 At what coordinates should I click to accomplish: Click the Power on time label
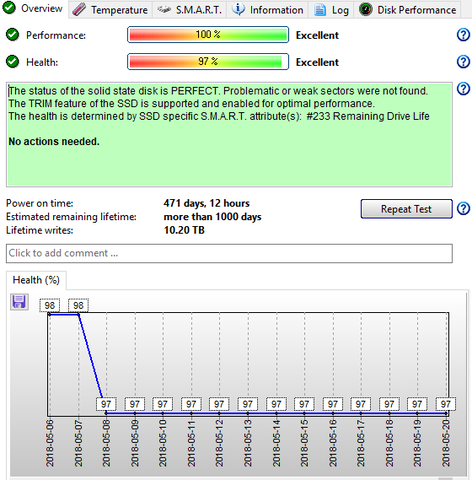point(40,203)
